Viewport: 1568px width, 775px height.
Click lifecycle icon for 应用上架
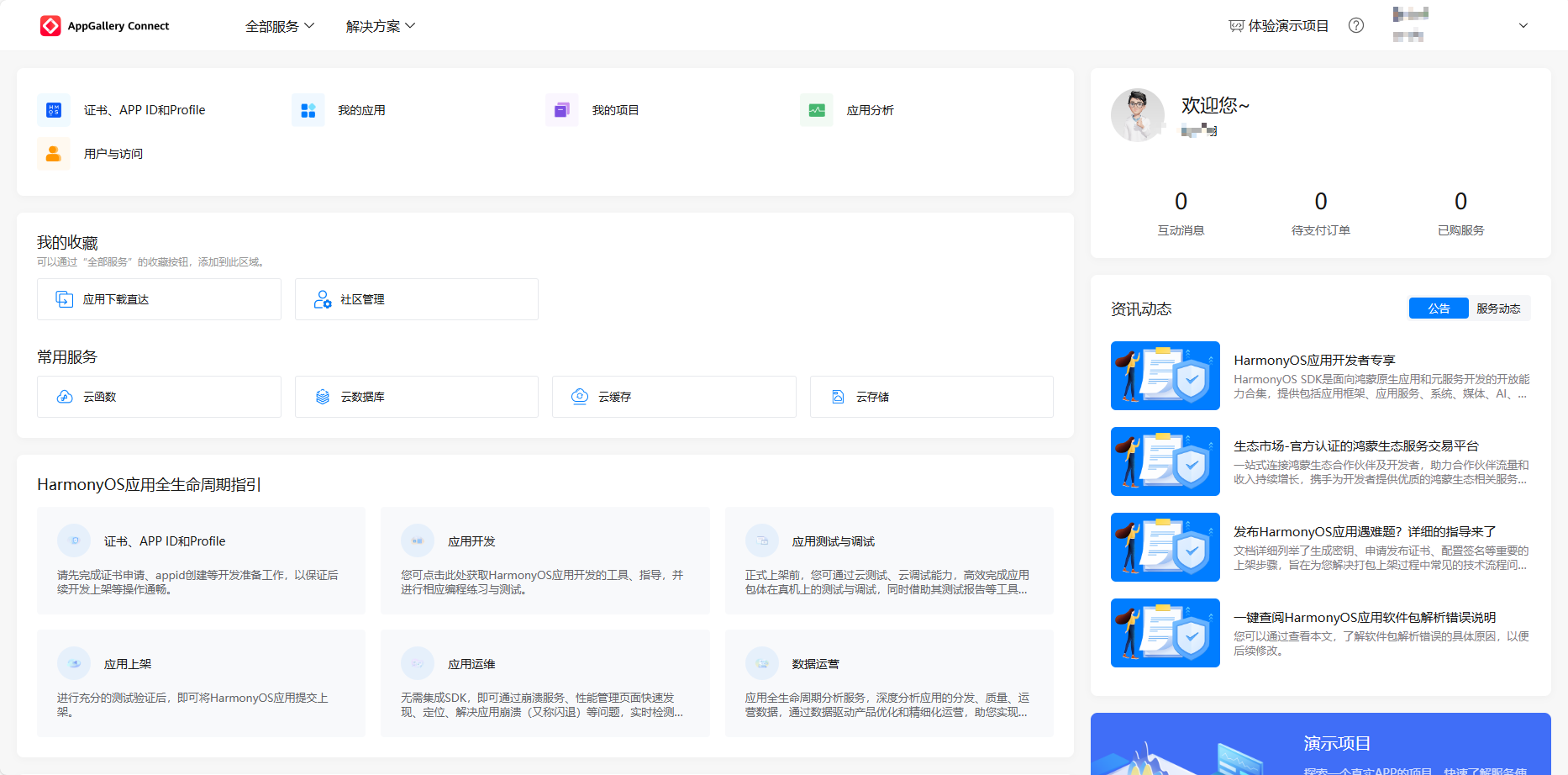[74, 663]
